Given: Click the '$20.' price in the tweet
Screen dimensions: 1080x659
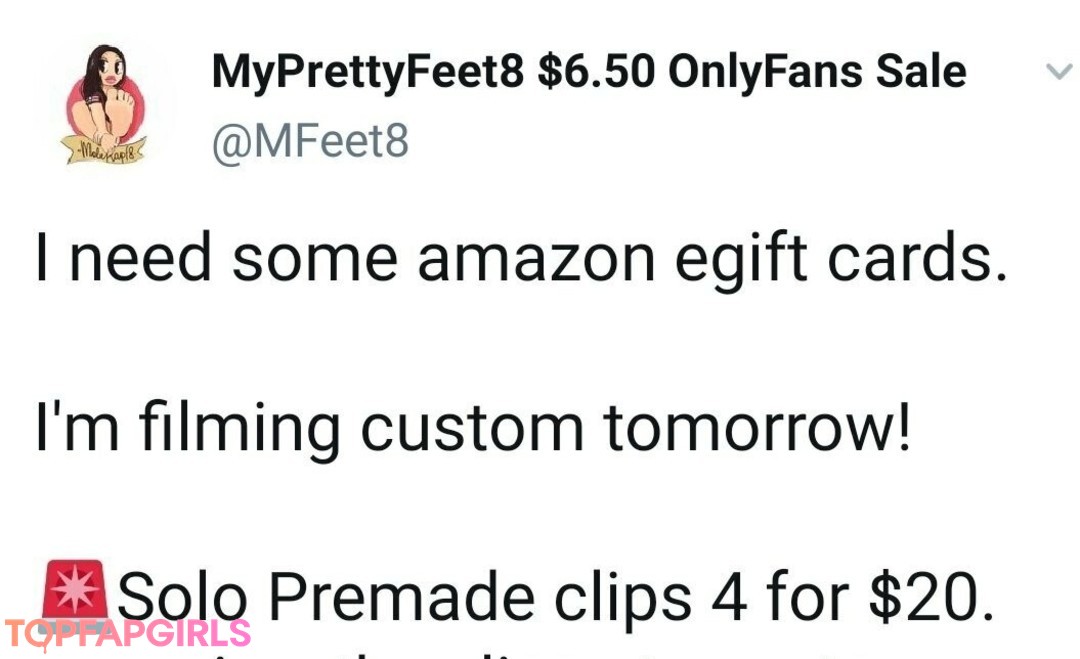Looking at the screenshot, I should pyautogui.click(x=932, y=596).
